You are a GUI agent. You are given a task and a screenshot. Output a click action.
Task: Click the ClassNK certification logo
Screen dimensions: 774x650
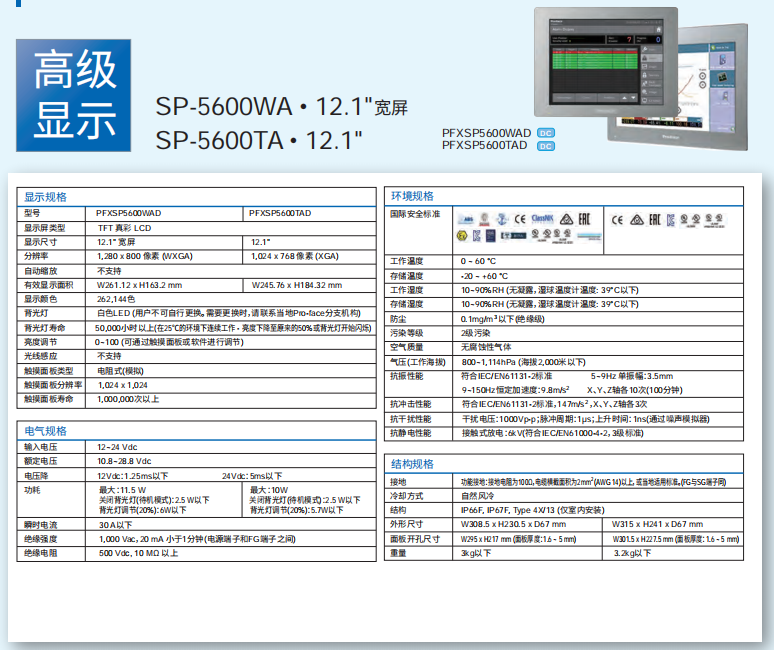[542, 218]
